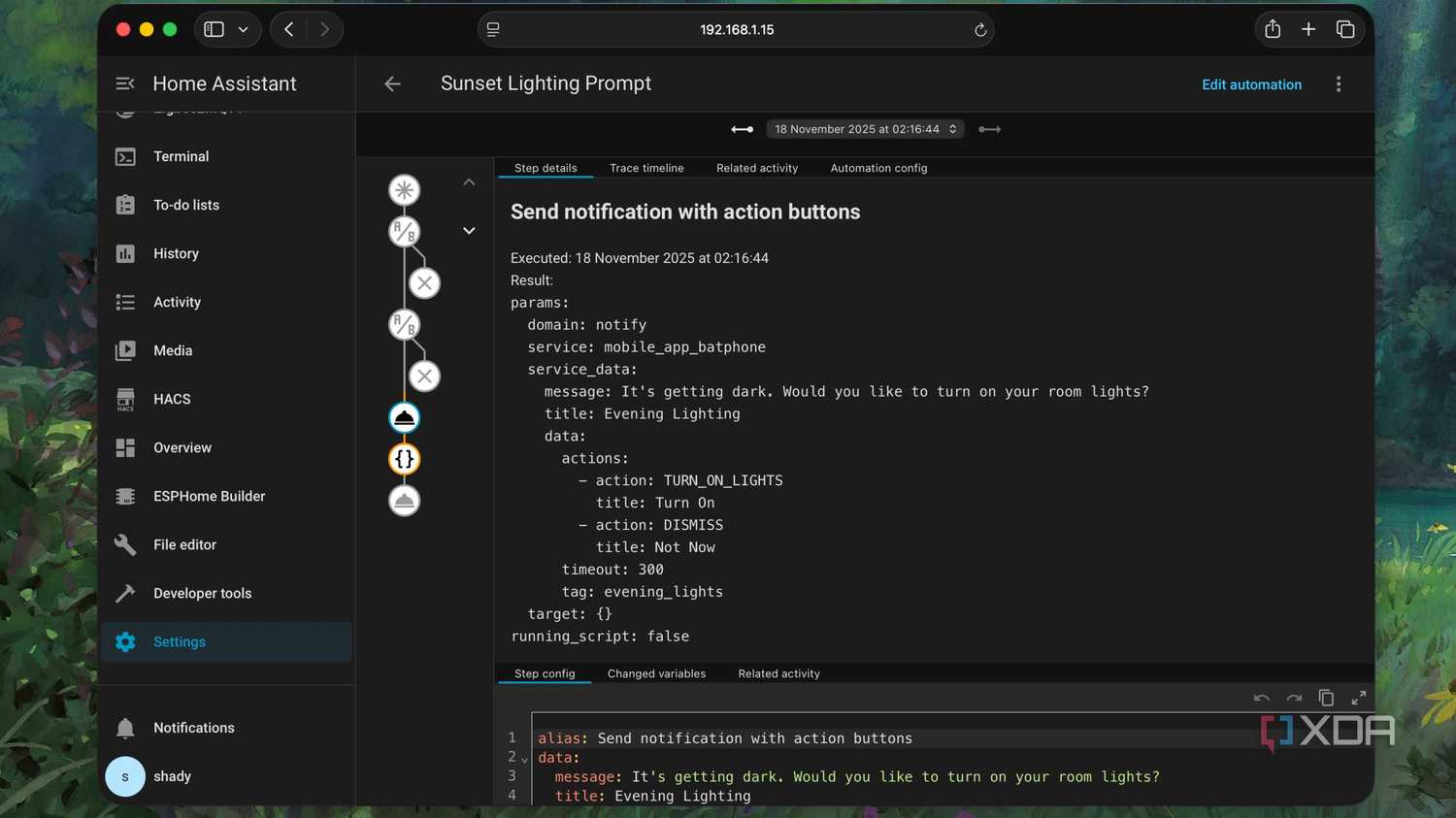Open ESPHome Builder in the sidebar
Image resolution: width=1456 pixels, height=818 pixels.
click(x=226, y=496)
